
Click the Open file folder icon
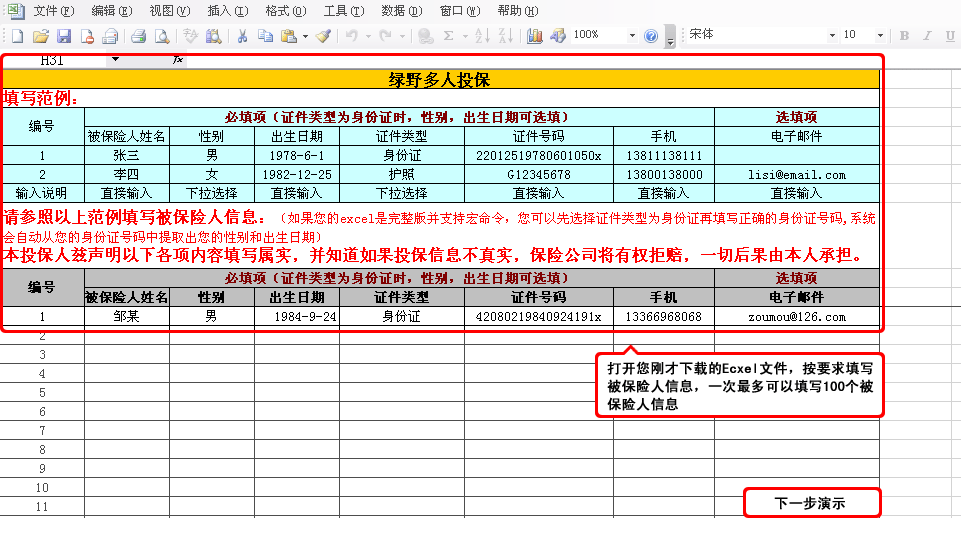(x=40, y=36)
